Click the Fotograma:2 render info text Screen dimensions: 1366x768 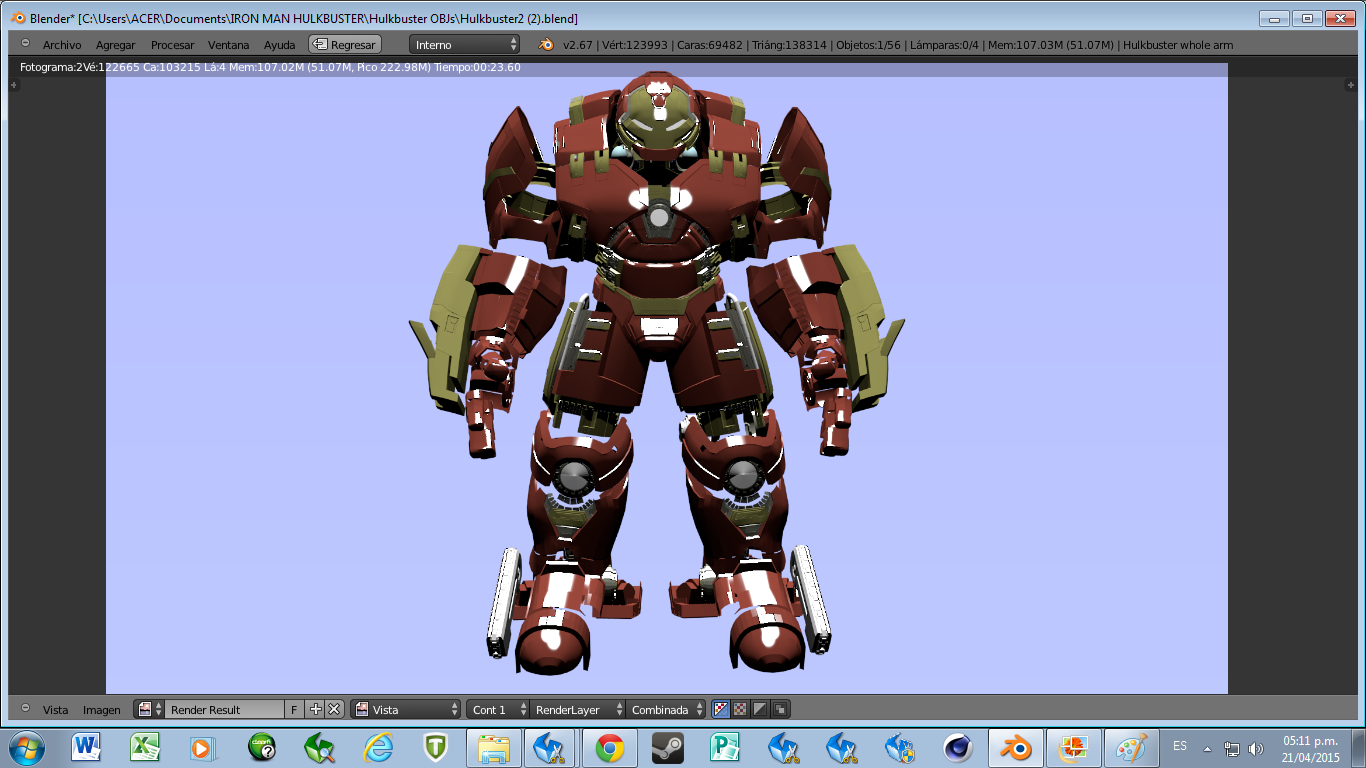pos(51,67)
